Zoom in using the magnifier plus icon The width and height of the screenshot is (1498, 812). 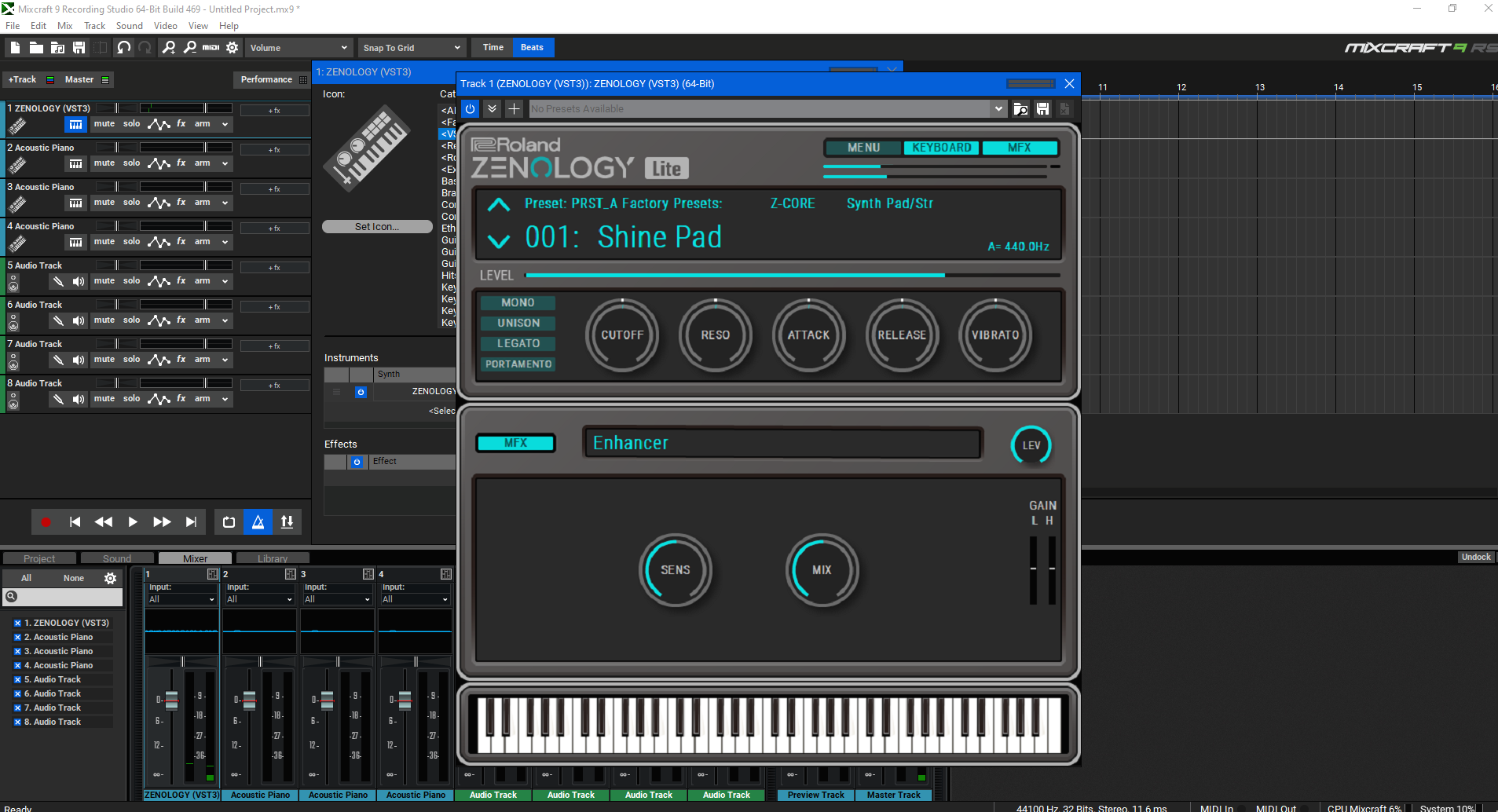[168, 48]
